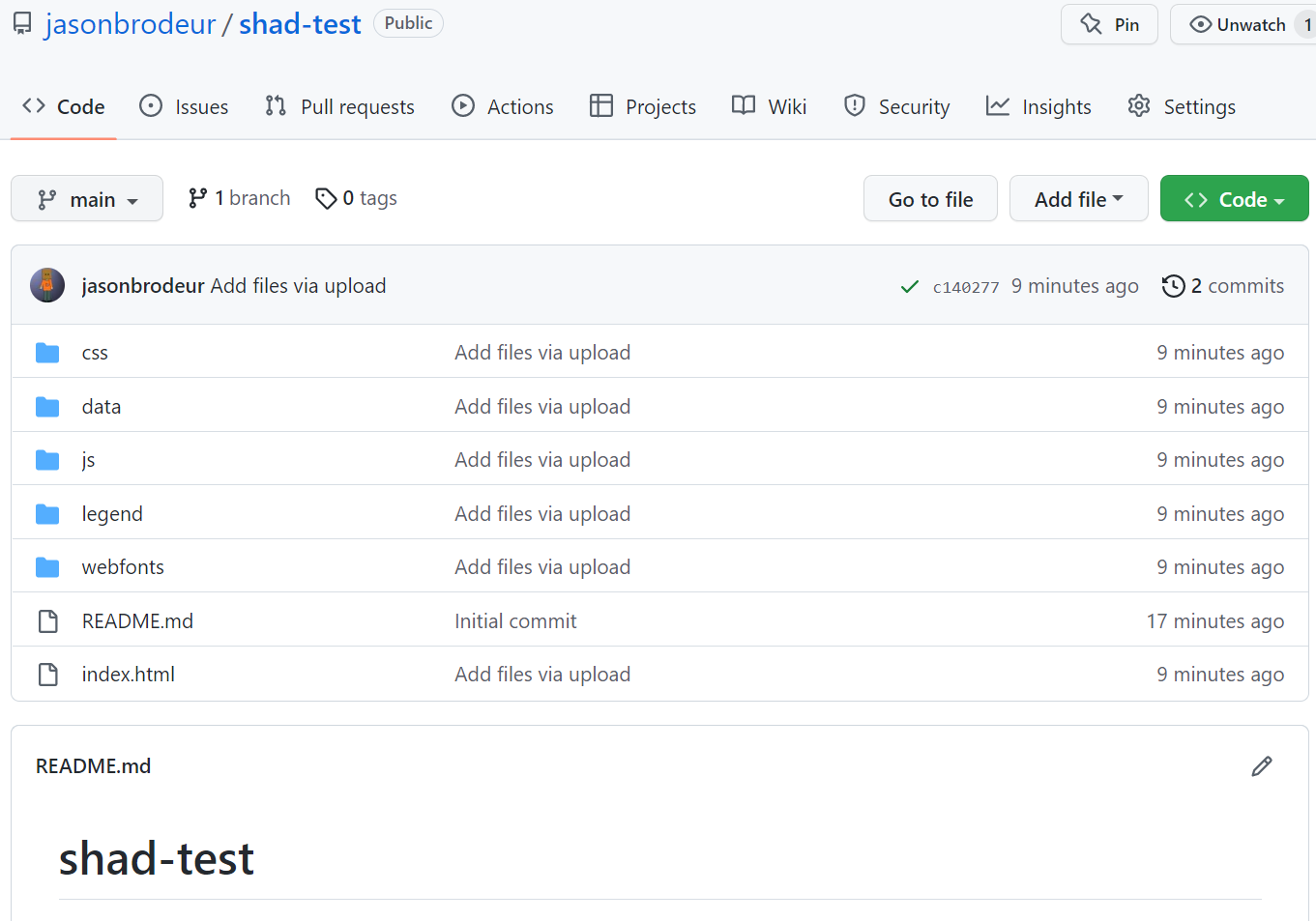This screenshot has height=921, width=1316.
Task: Click the clock history icon by commits
Action: (1174, 286)
